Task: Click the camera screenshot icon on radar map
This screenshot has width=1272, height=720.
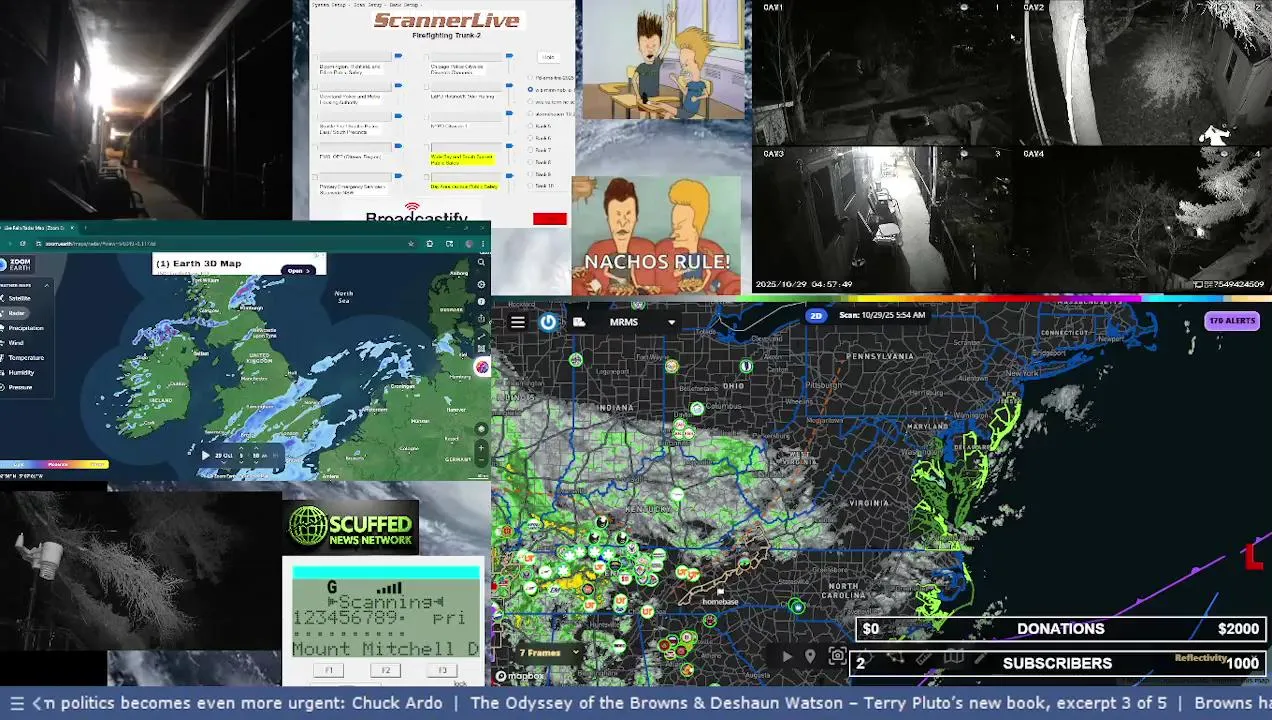Action: click(837, 656)
